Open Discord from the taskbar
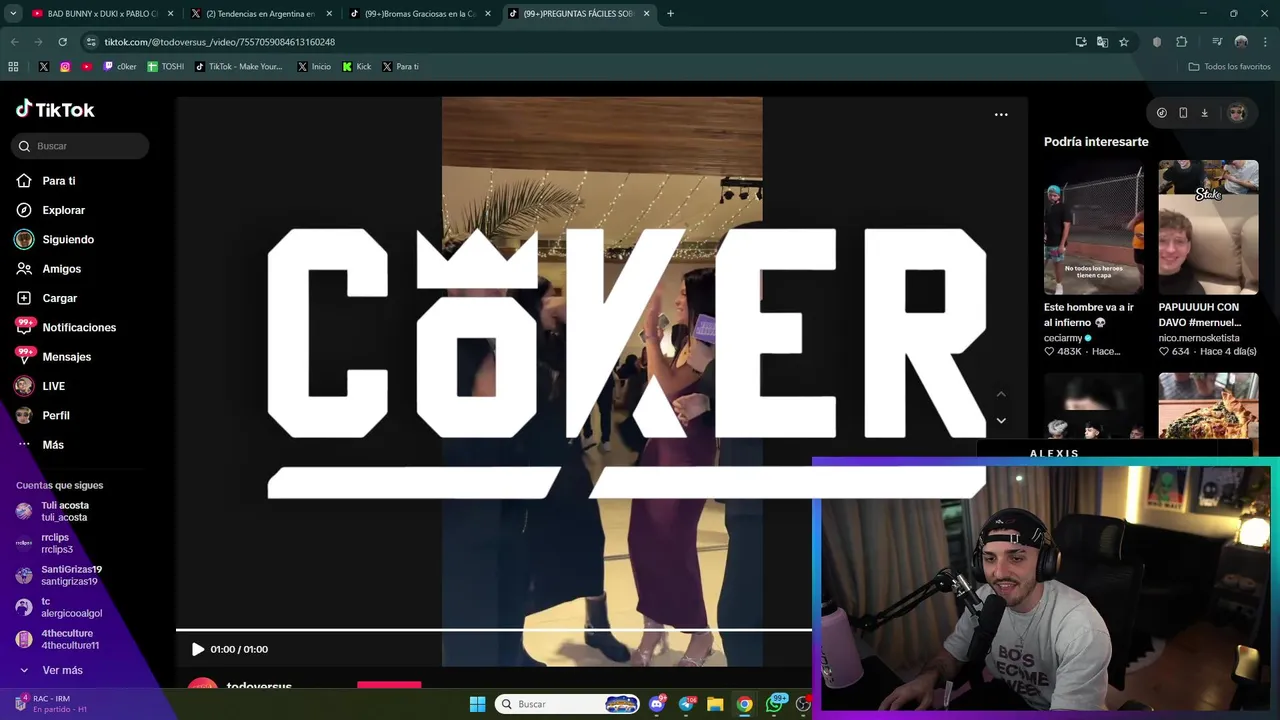 (657, 704)
